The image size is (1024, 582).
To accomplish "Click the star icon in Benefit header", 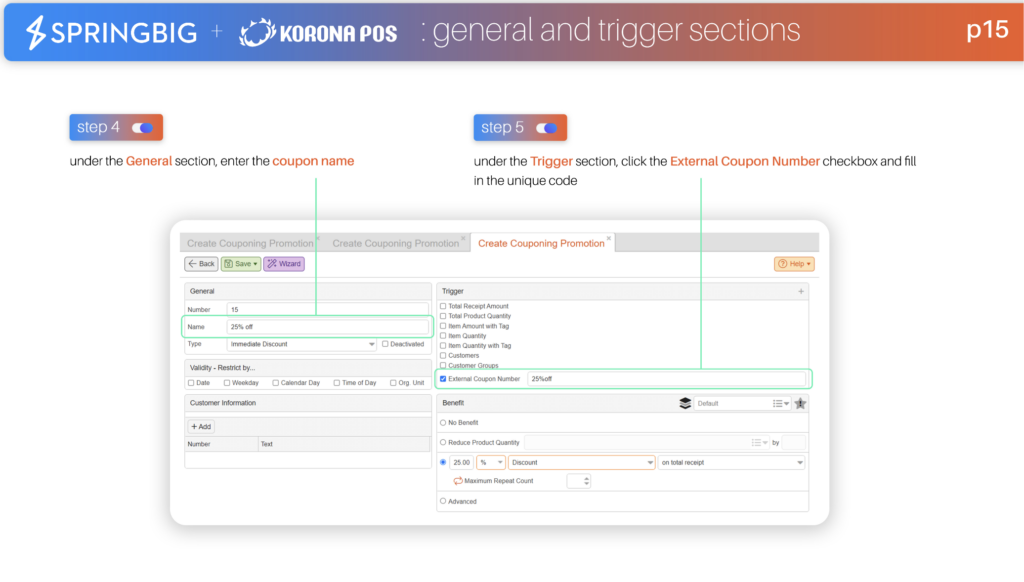I will pos(801,404).
